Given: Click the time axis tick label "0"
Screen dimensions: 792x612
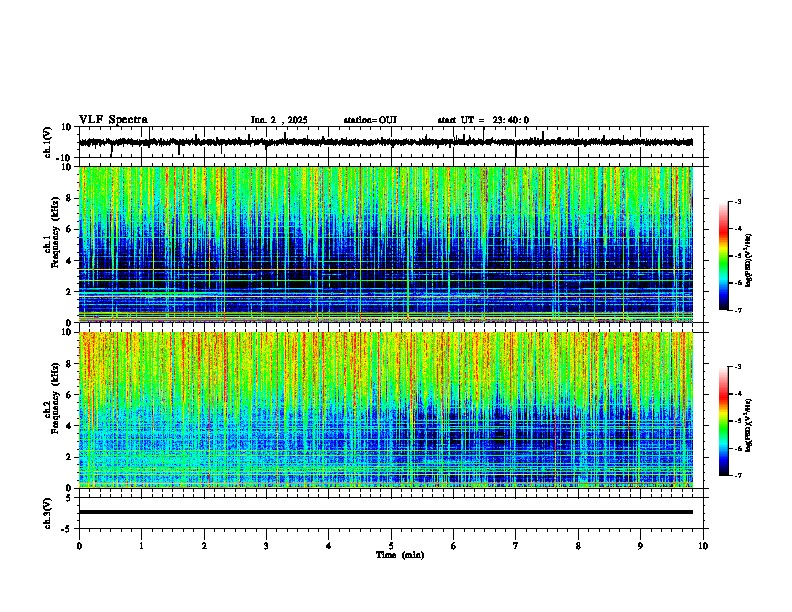Looking at the screenshot, I should (x=79, y=546).
